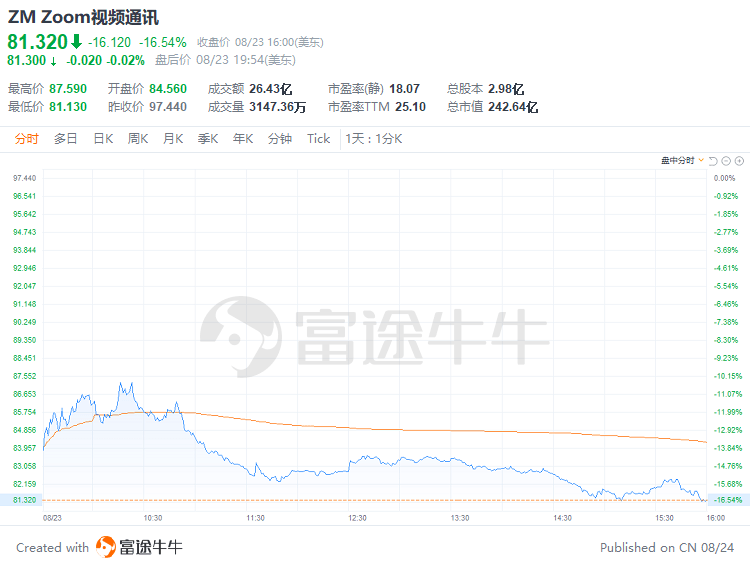The image size is (750, 568).
Task: Click the 盘后价 08/23 19:54(美东) timestamp
Action: [x=225, y=60]
